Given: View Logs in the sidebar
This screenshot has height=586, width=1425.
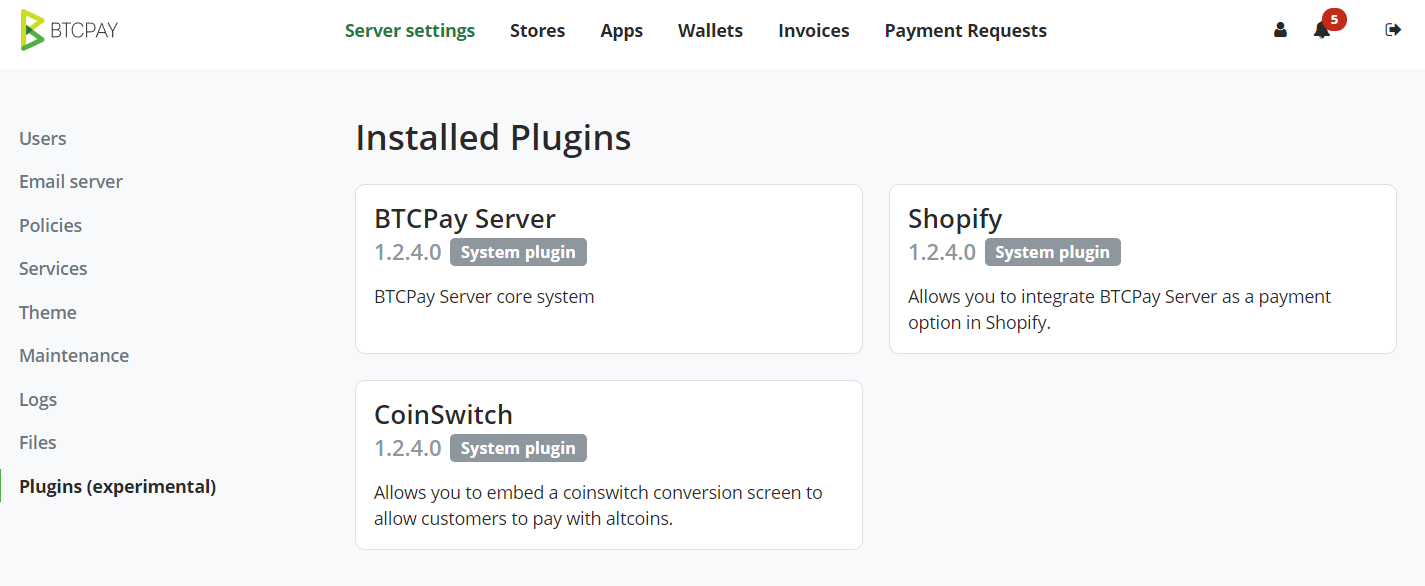Looking at the screenshot, I should coord(38,400).
